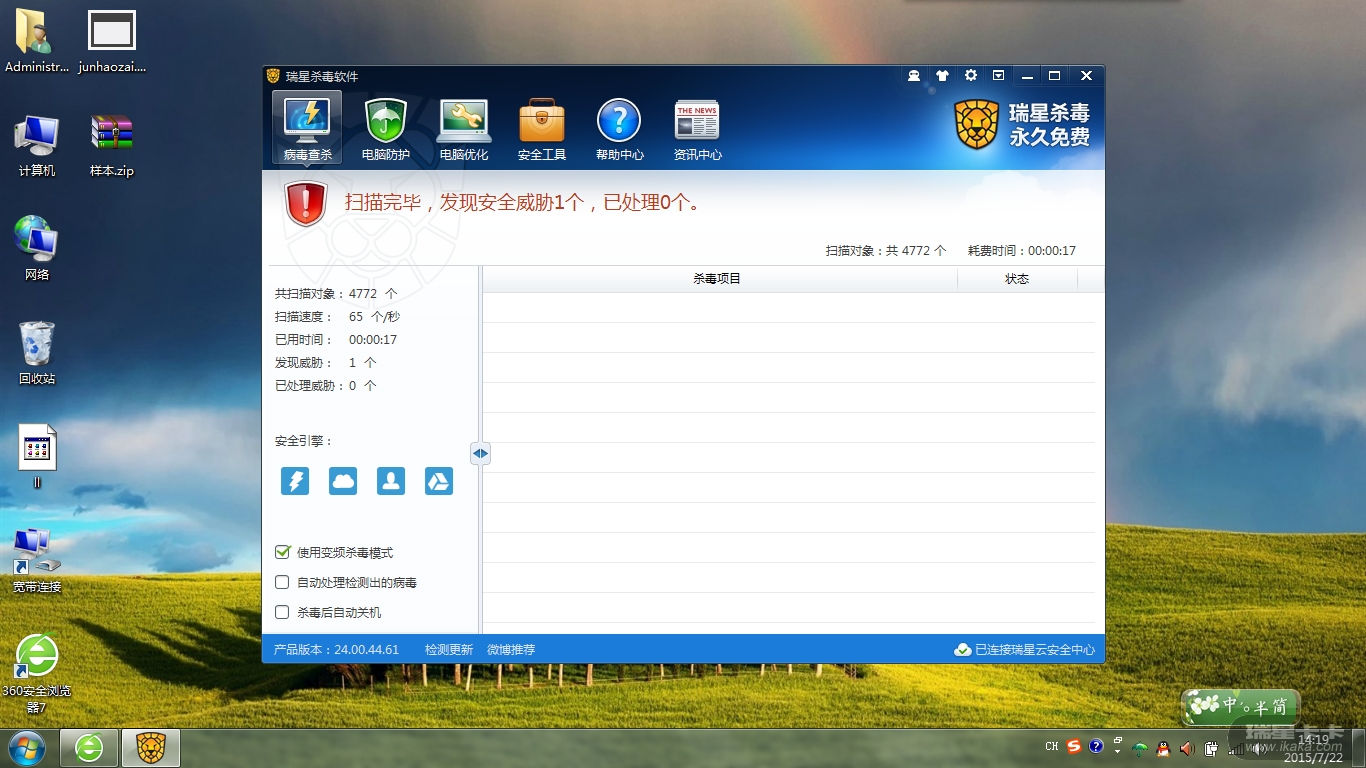The width and height of the screenshot is (1366, 768).
Task: Open the 资讯中心 news center
Action: click(x=697, y=128)
